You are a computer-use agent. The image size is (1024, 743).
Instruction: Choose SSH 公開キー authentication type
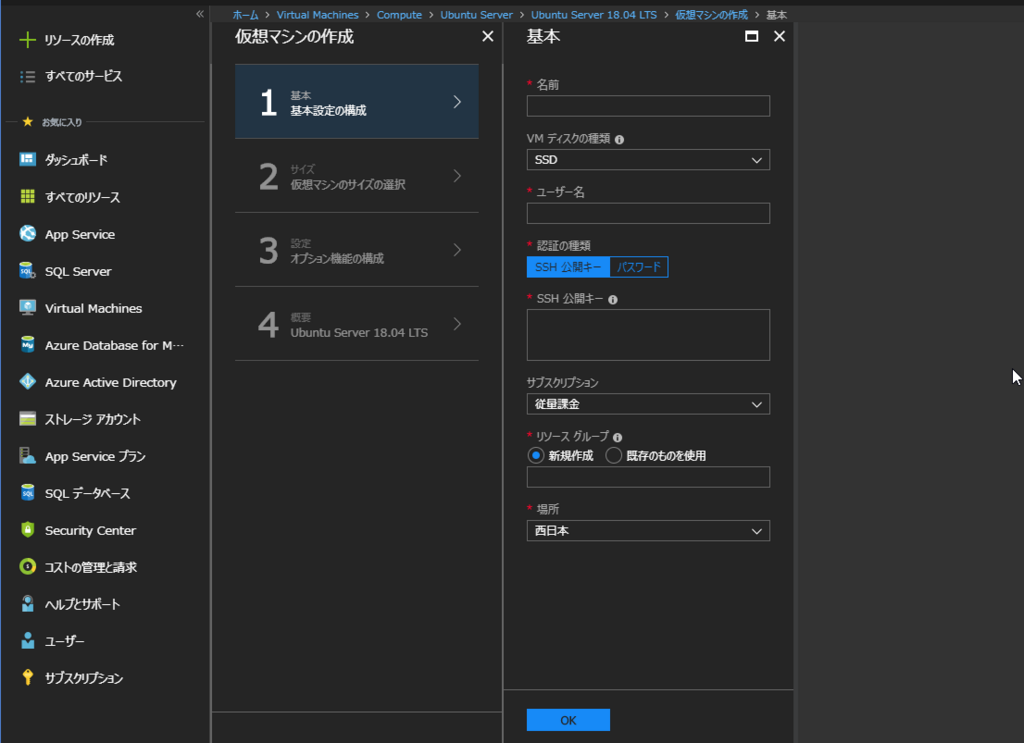point(568,267)
